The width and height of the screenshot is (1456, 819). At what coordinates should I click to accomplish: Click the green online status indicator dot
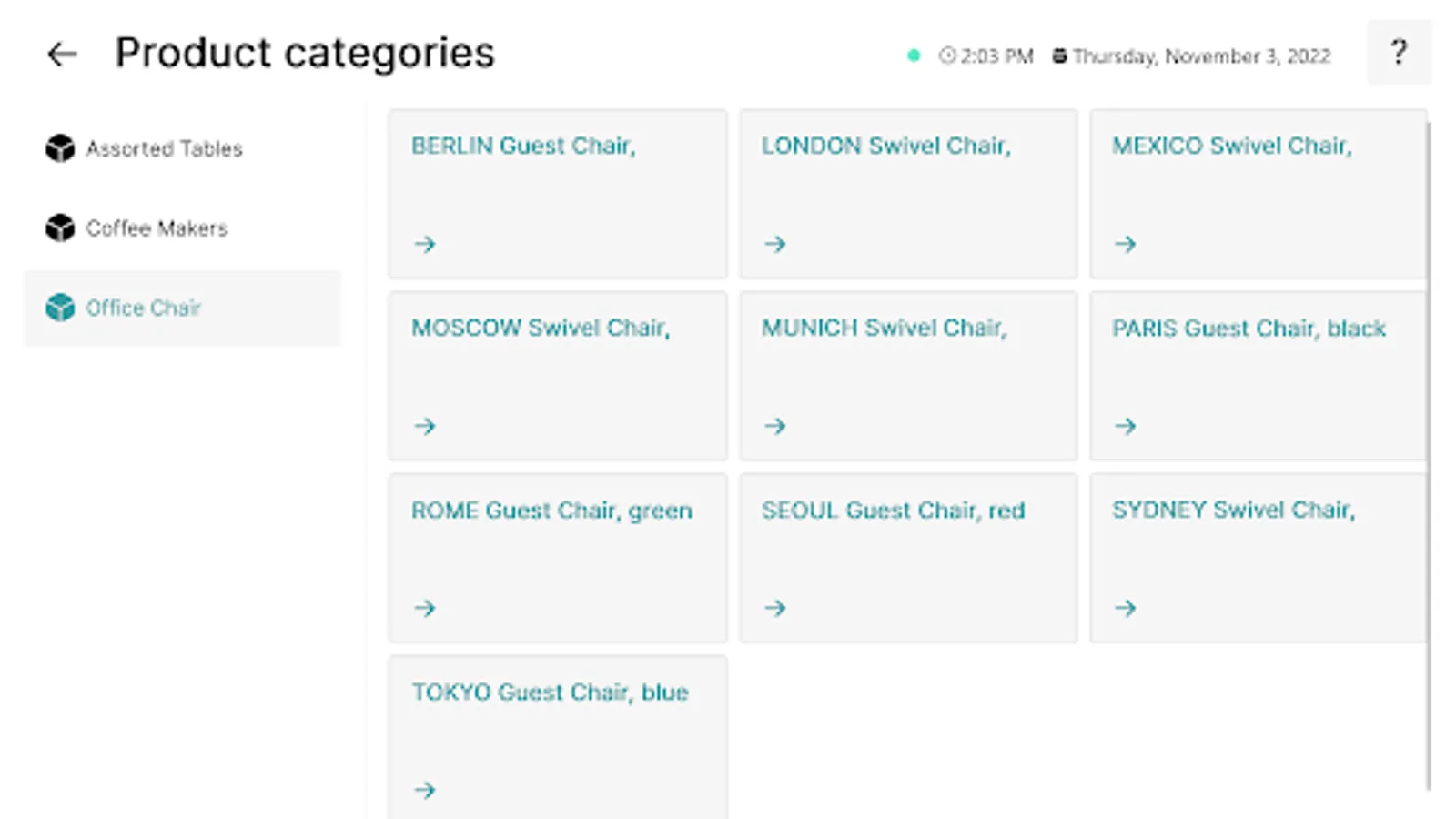[x=914, y=56]
